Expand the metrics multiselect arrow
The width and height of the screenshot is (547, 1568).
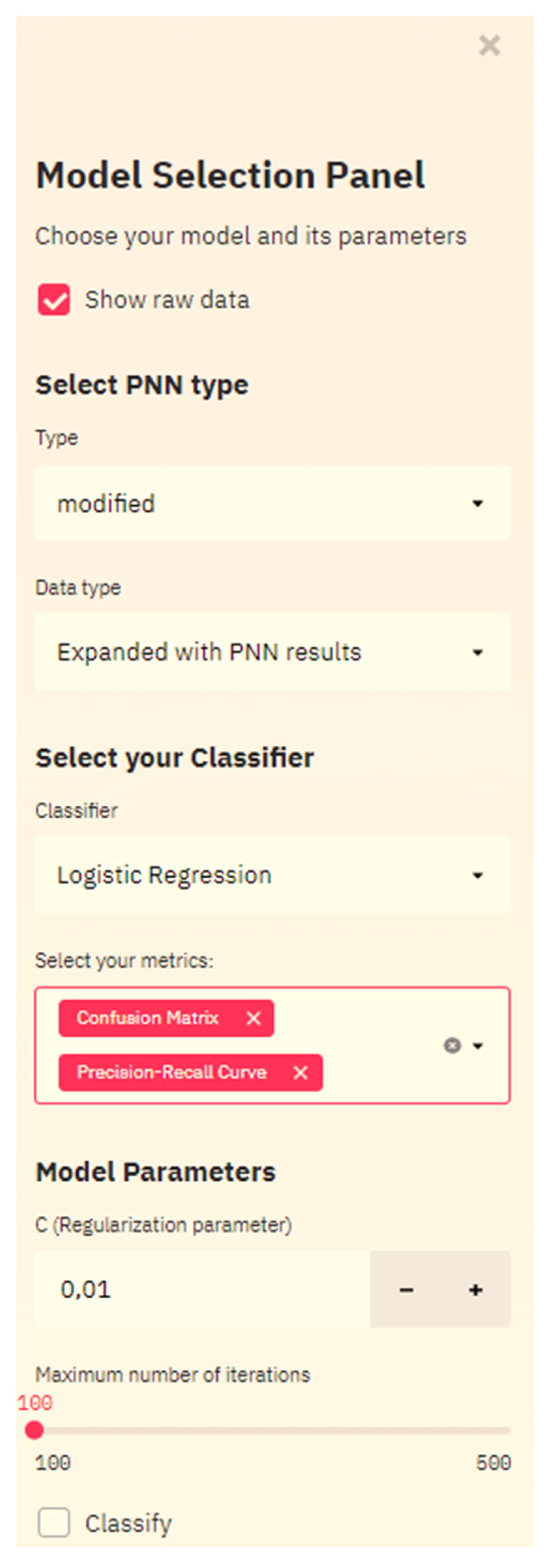pyautogui.click(x=478, y=1045)
